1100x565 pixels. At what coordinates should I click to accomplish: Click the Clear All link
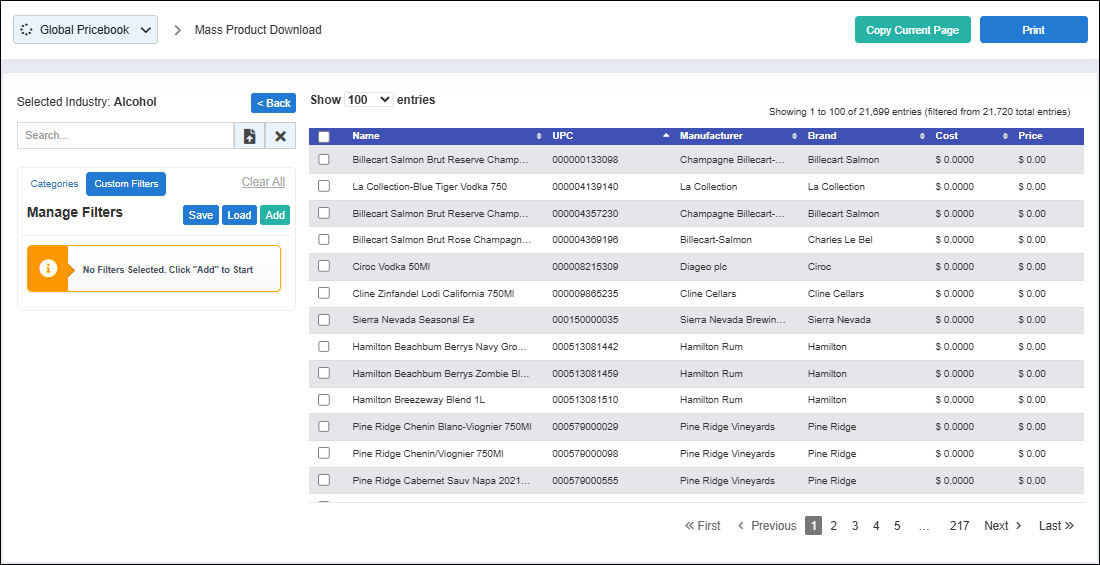[263, 182]
